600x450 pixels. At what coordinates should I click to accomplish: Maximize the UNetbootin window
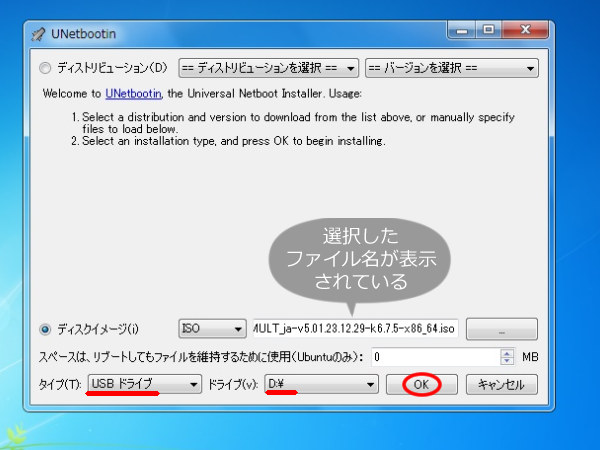(x=488, y=30)
